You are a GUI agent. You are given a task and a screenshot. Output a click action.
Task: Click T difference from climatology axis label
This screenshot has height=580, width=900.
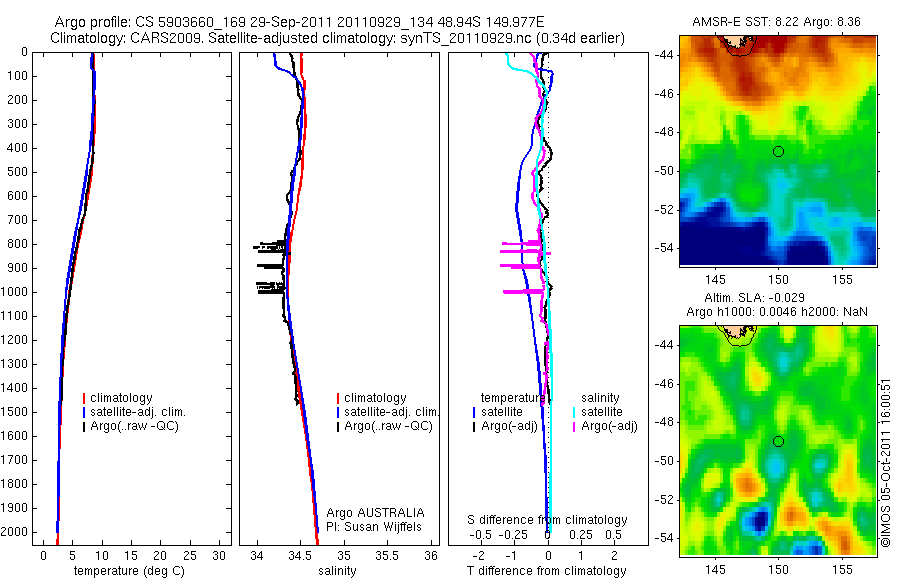click(x=546, y=571)
